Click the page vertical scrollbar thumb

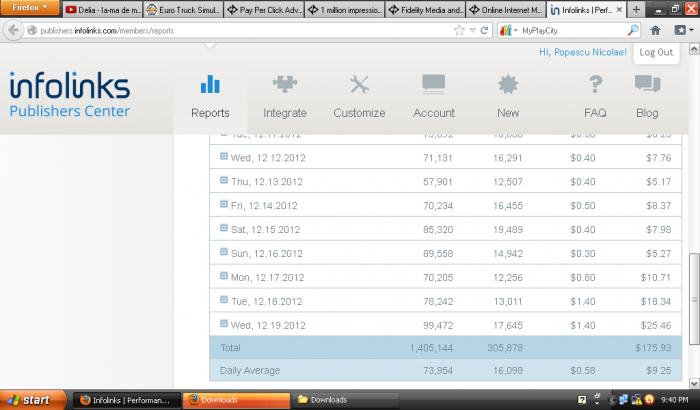[x=694, y=299]
